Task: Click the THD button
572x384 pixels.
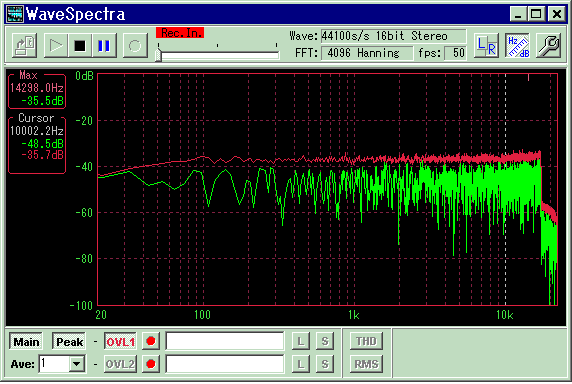Action: [x=366, y=341]
